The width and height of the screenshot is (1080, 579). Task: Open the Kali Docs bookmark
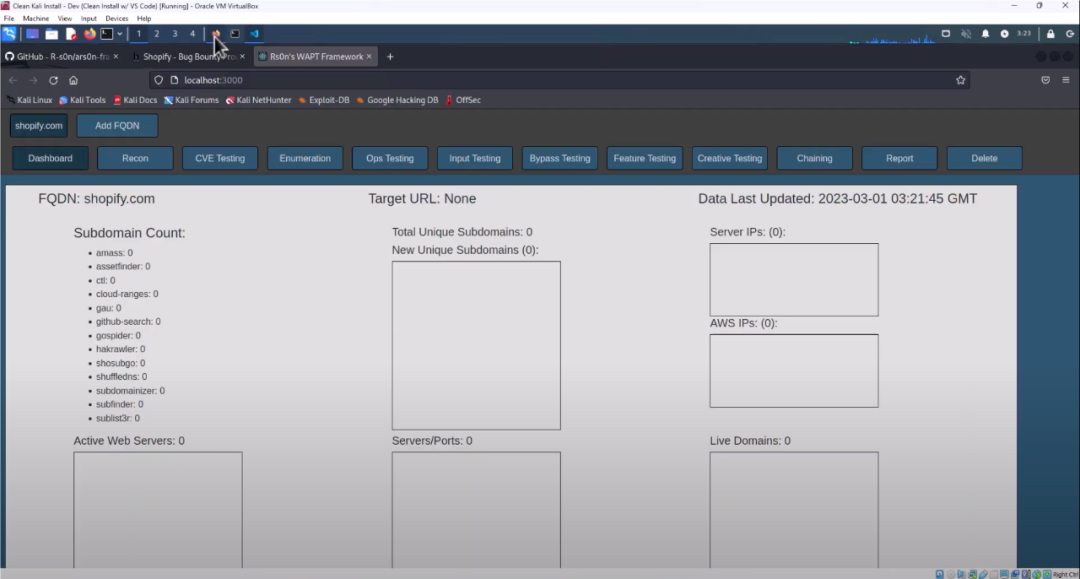pos(135,100)
